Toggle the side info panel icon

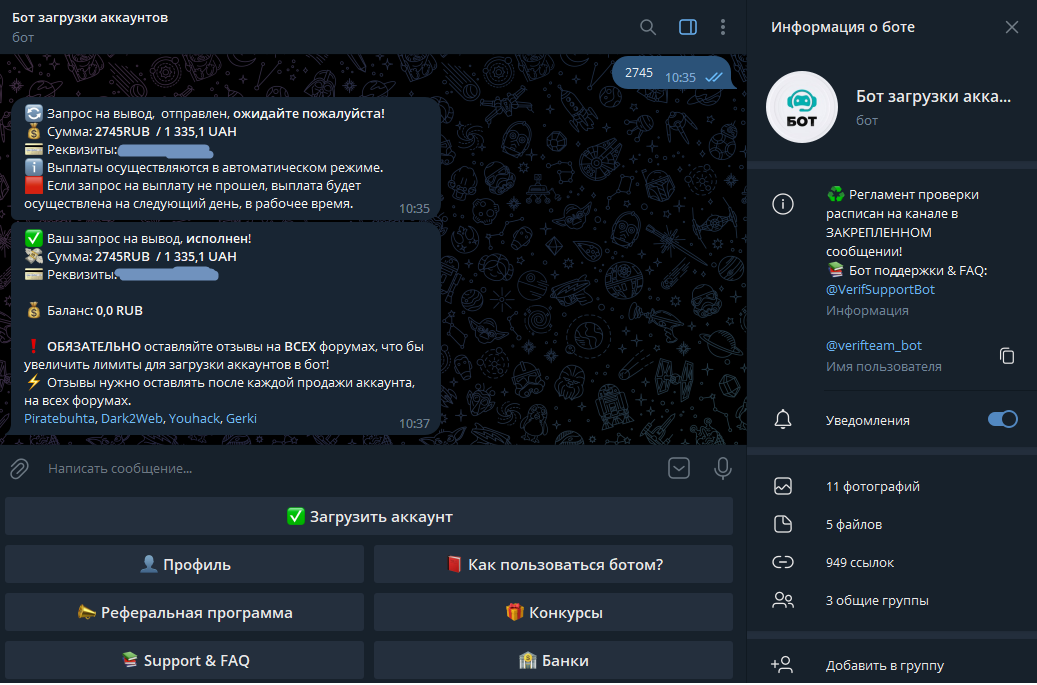point(687,27)
